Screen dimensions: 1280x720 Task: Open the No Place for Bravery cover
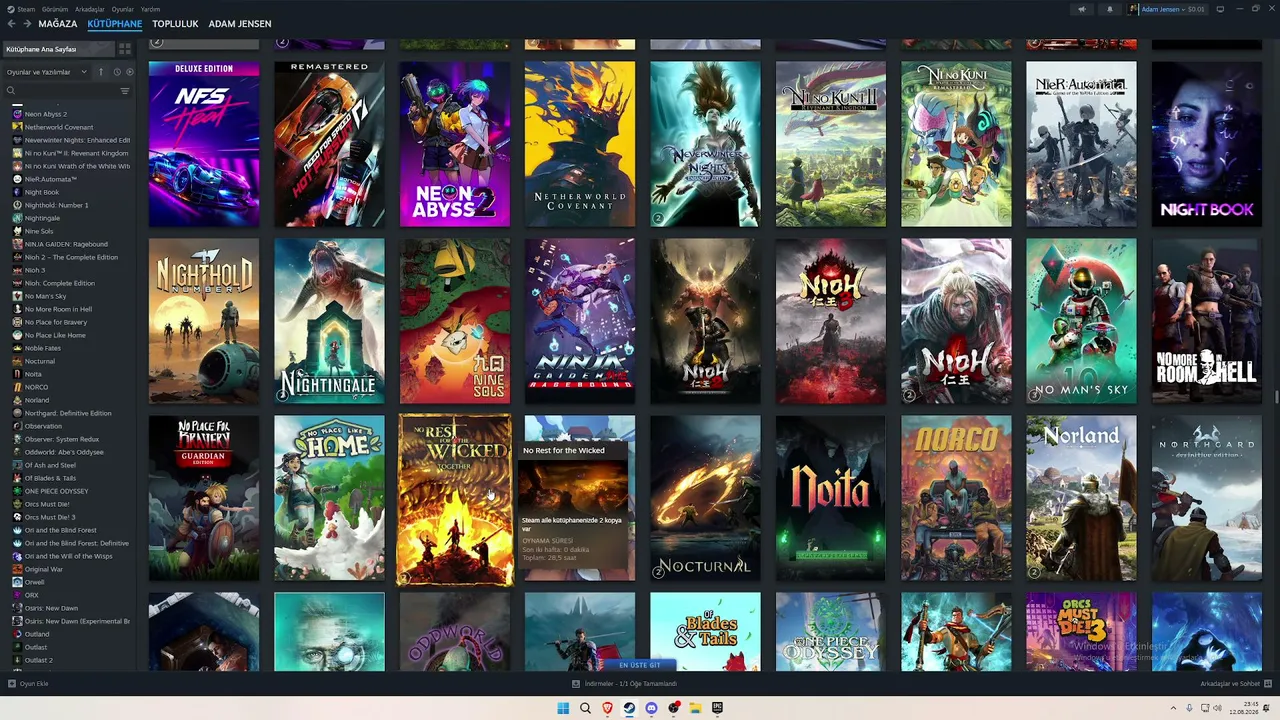click(204, 498)
